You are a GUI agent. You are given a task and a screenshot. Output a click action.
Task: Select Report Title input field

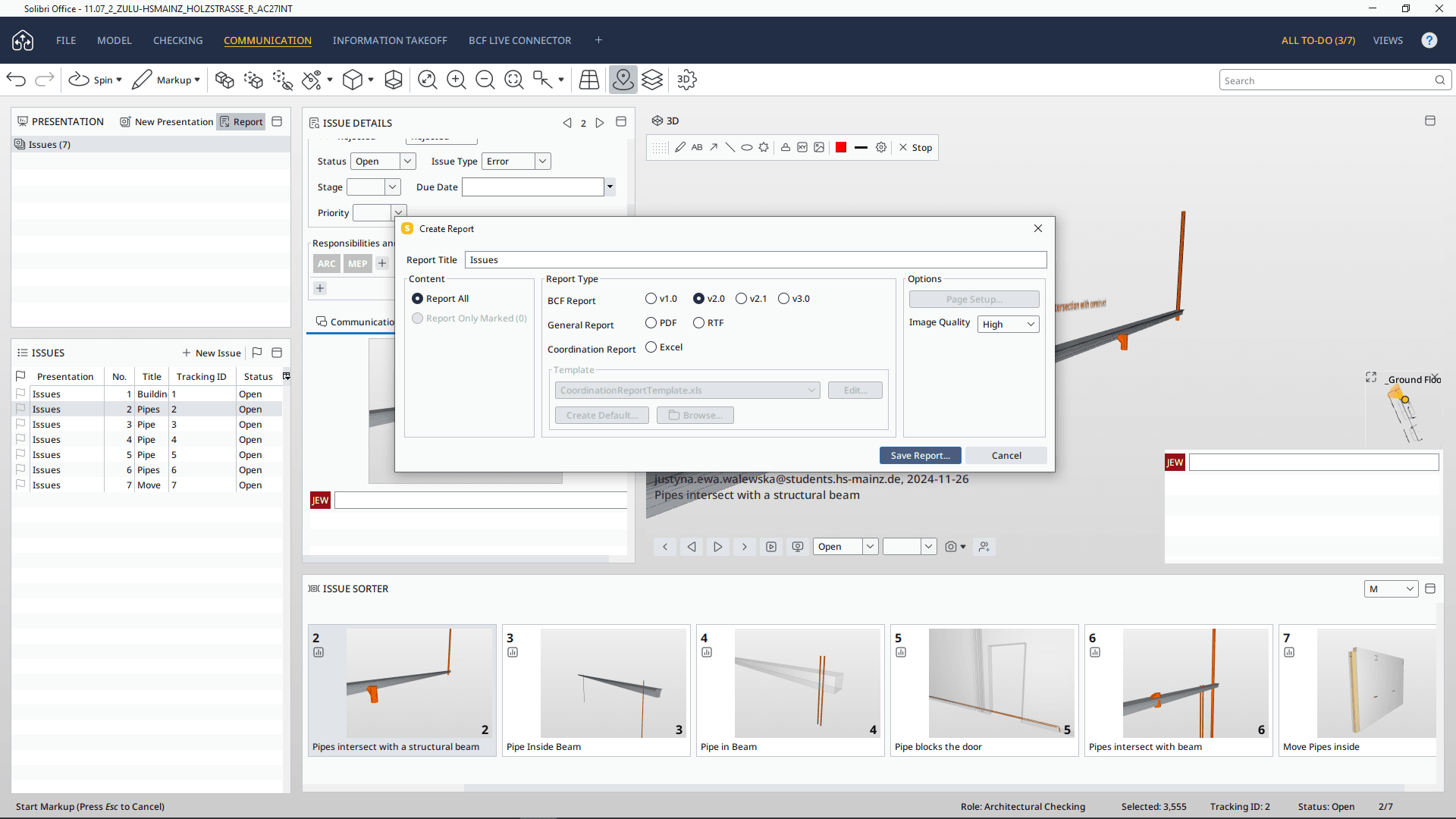755,259
